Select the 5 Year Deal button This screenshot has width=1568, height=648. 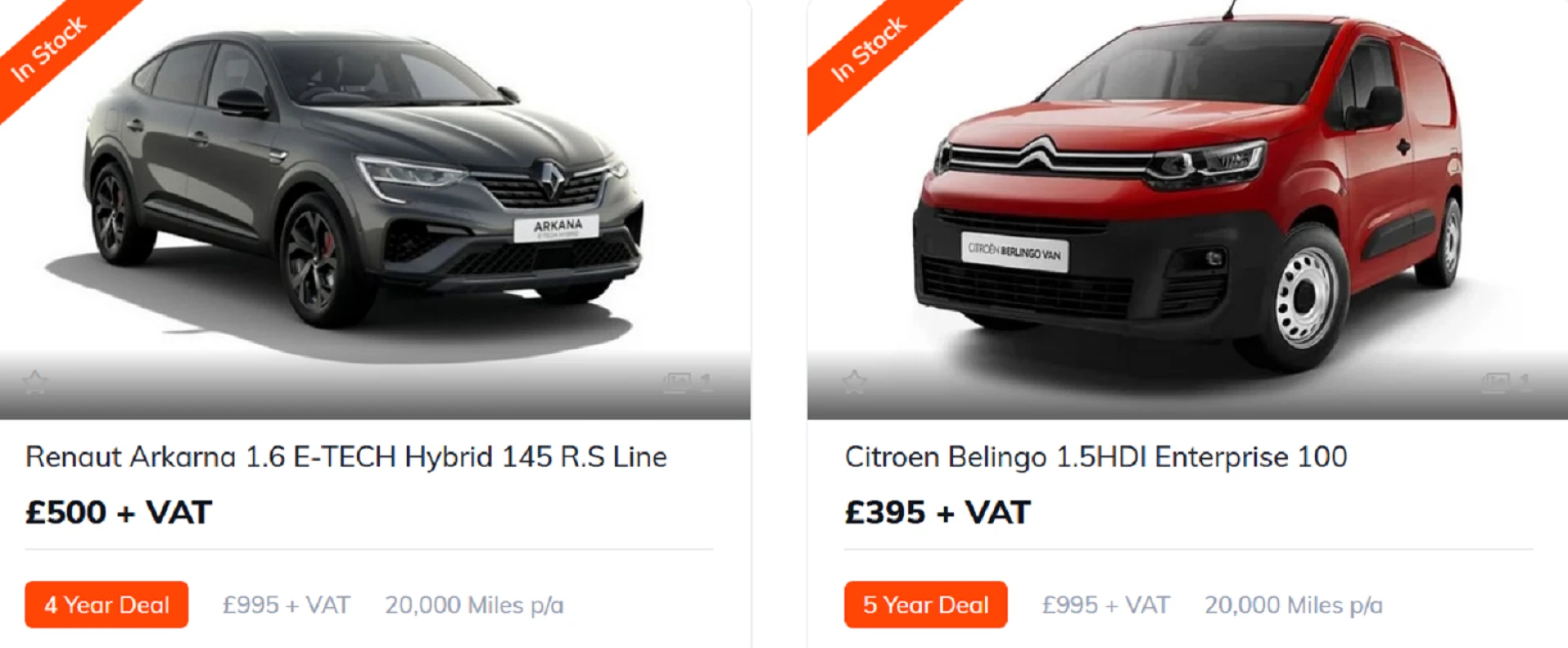tap(925, 605)
